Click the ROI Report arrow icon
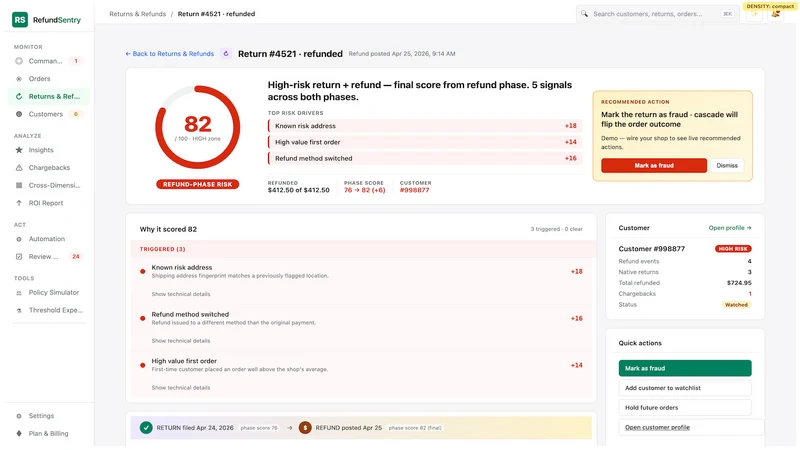 tap(19, 203)
